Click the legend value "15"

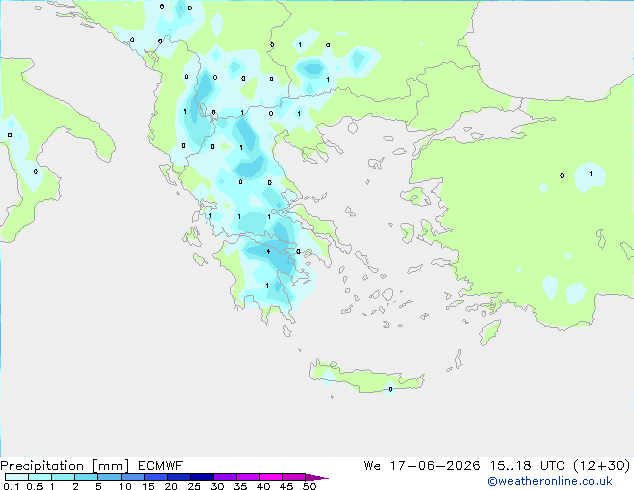coord(148,486)
